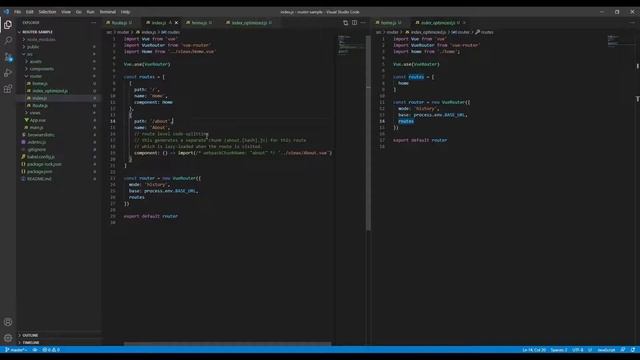Select index_optimized.js tab in right editor

pos(438,23)
